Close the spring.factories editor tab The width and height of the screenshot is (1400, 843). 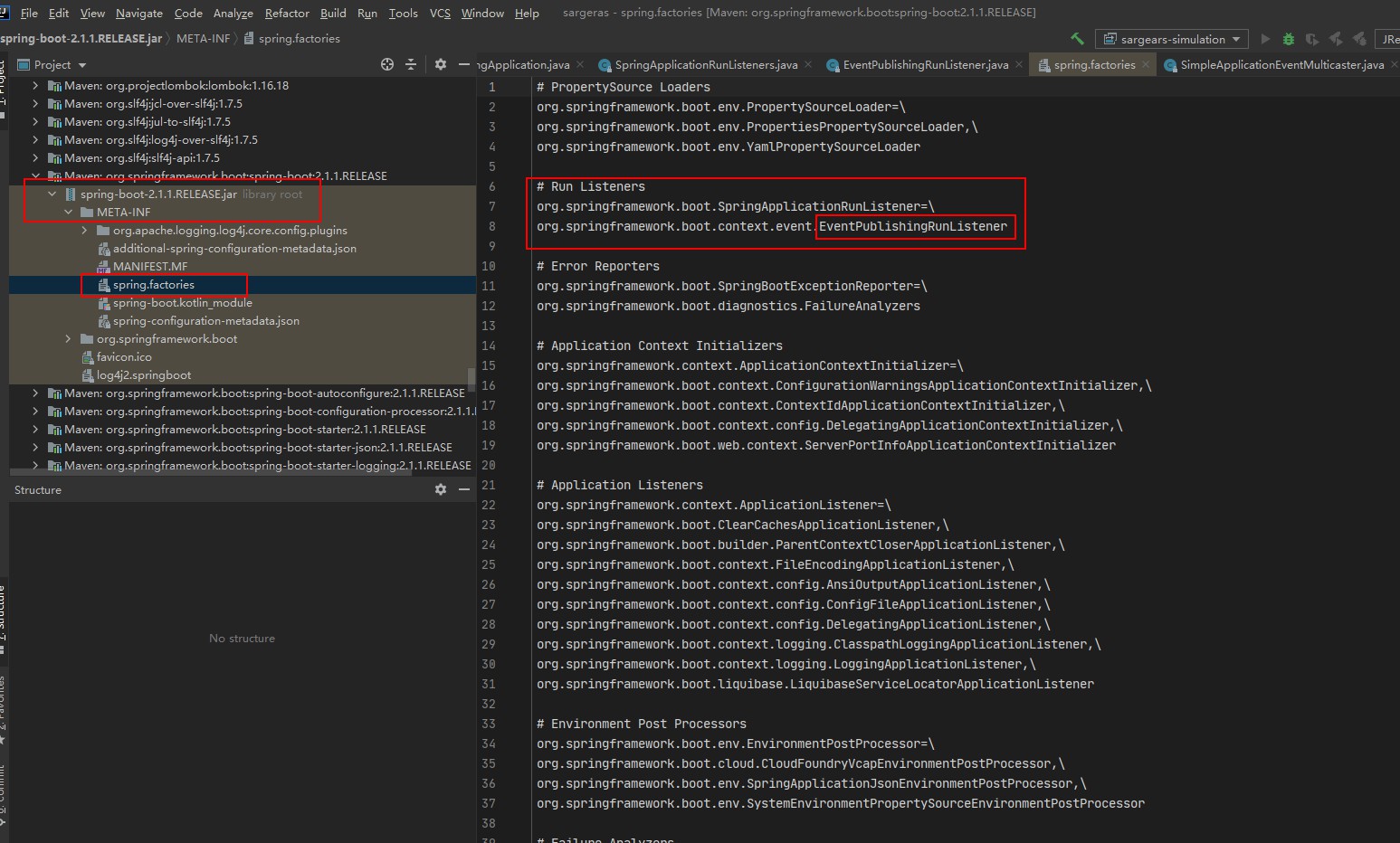(x=1146, y=64)
